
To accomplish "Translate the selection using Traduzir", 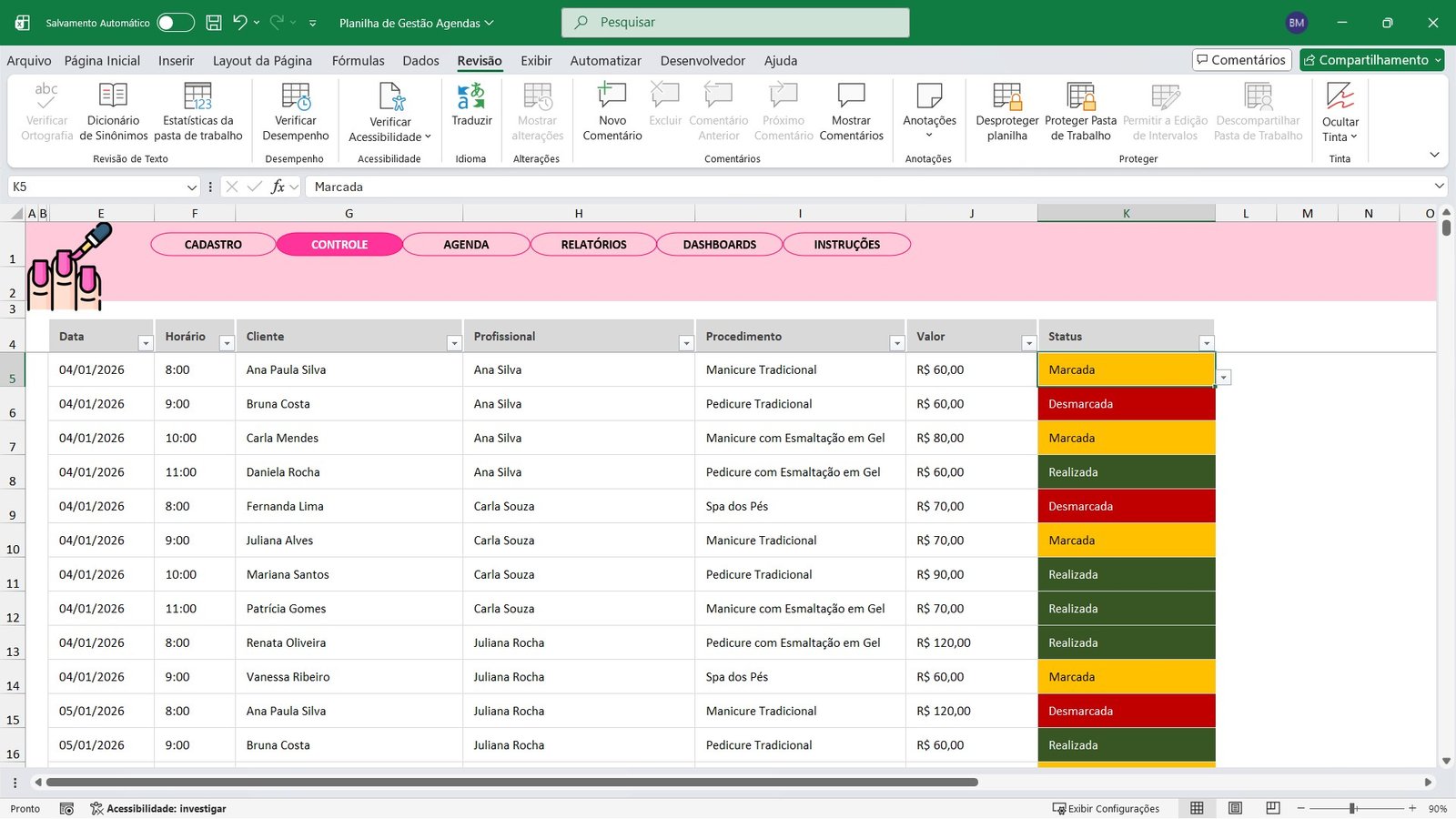I will click(x=471, y=109).
